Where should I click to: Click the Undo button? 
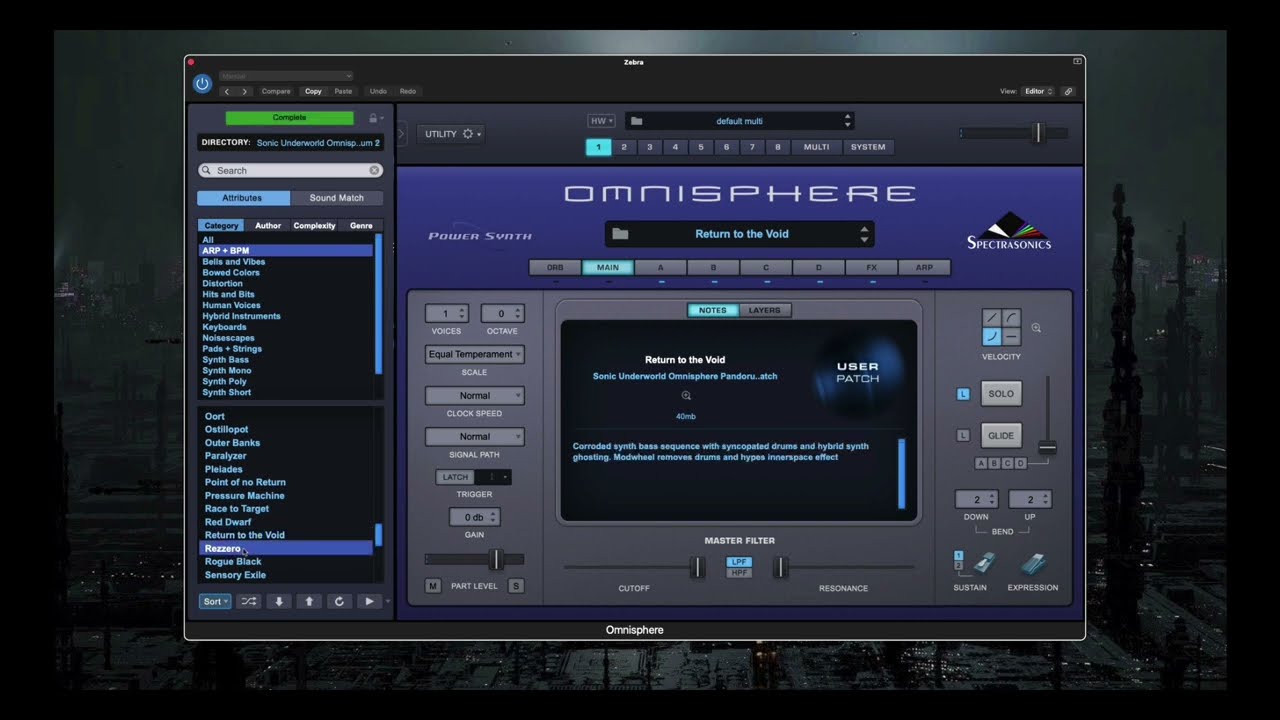(378, 91)
